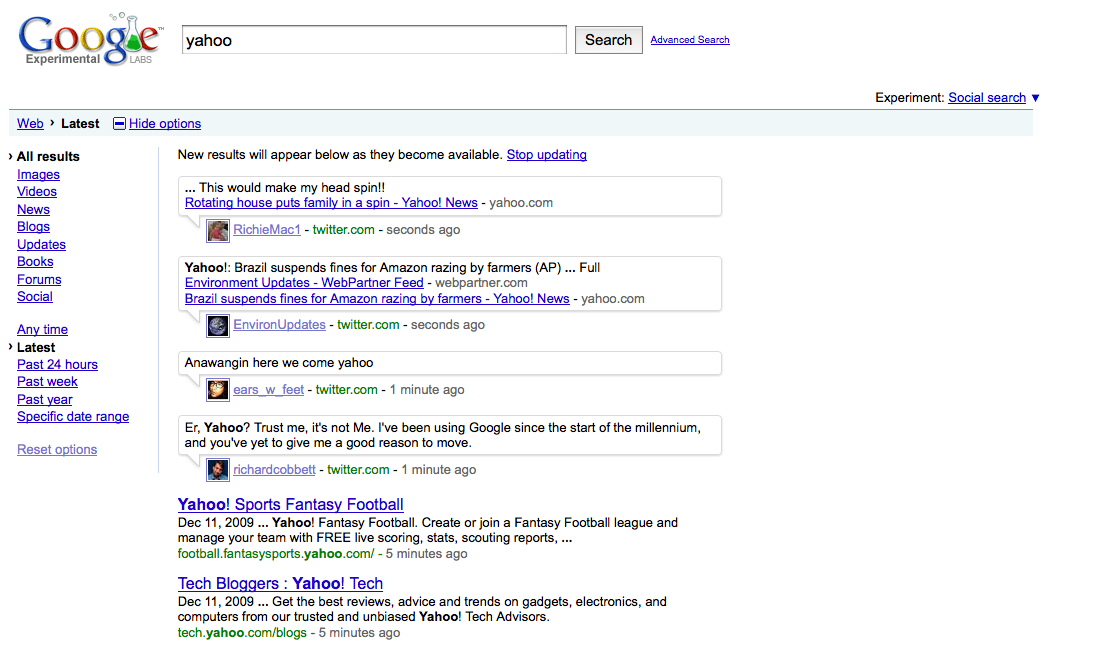Choose Past 24 hours time filter
The width and height of the screenshot is (1119, 651).
click(57, 365)
